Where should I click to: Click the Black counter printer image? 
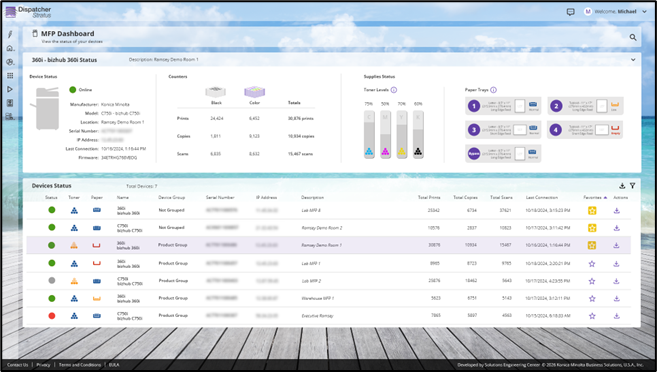click(216, 91)
